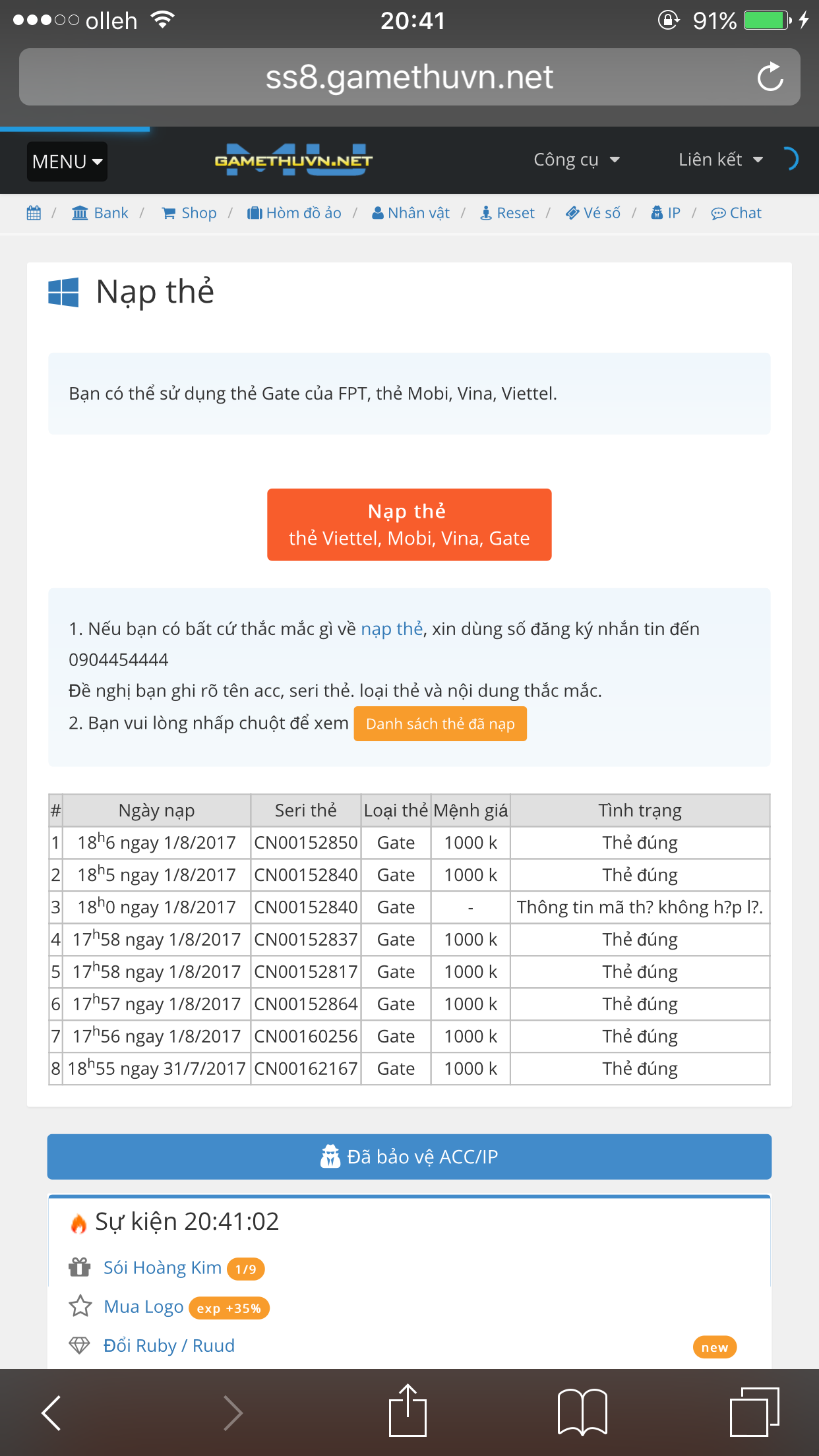Show Safari open tabs icon

(754, 1412)
